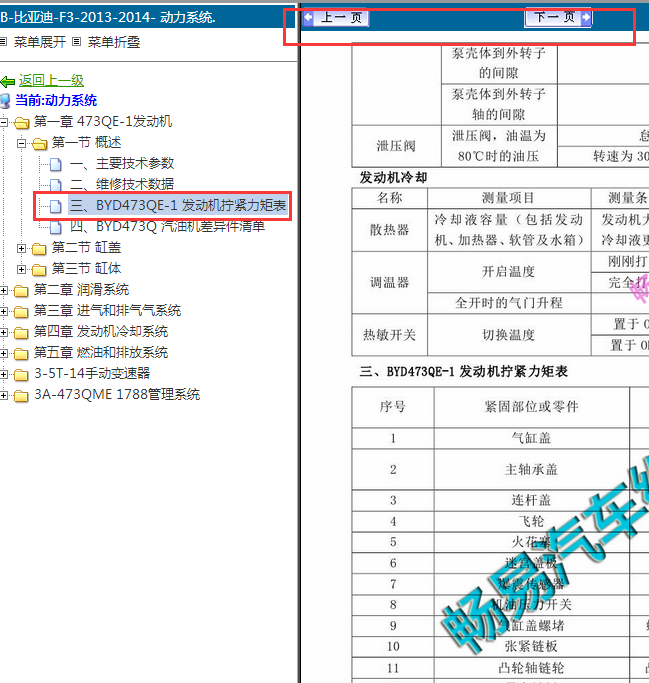This screenshot has width=649, height=683.
Task: Select 第五章 燃油和排放系统 label
Action: [101, 352]
